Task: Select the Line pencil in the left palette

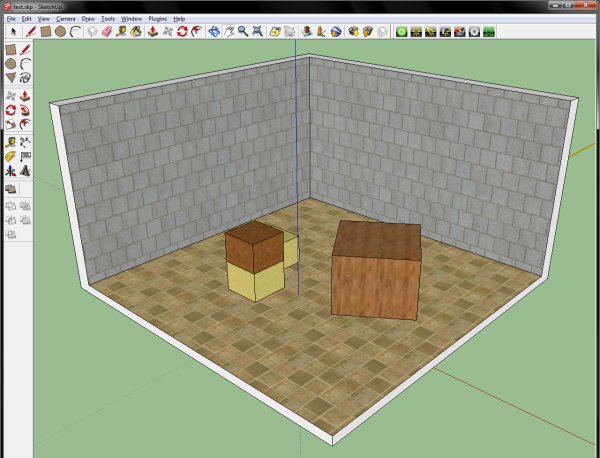Action: coord(25,50)
